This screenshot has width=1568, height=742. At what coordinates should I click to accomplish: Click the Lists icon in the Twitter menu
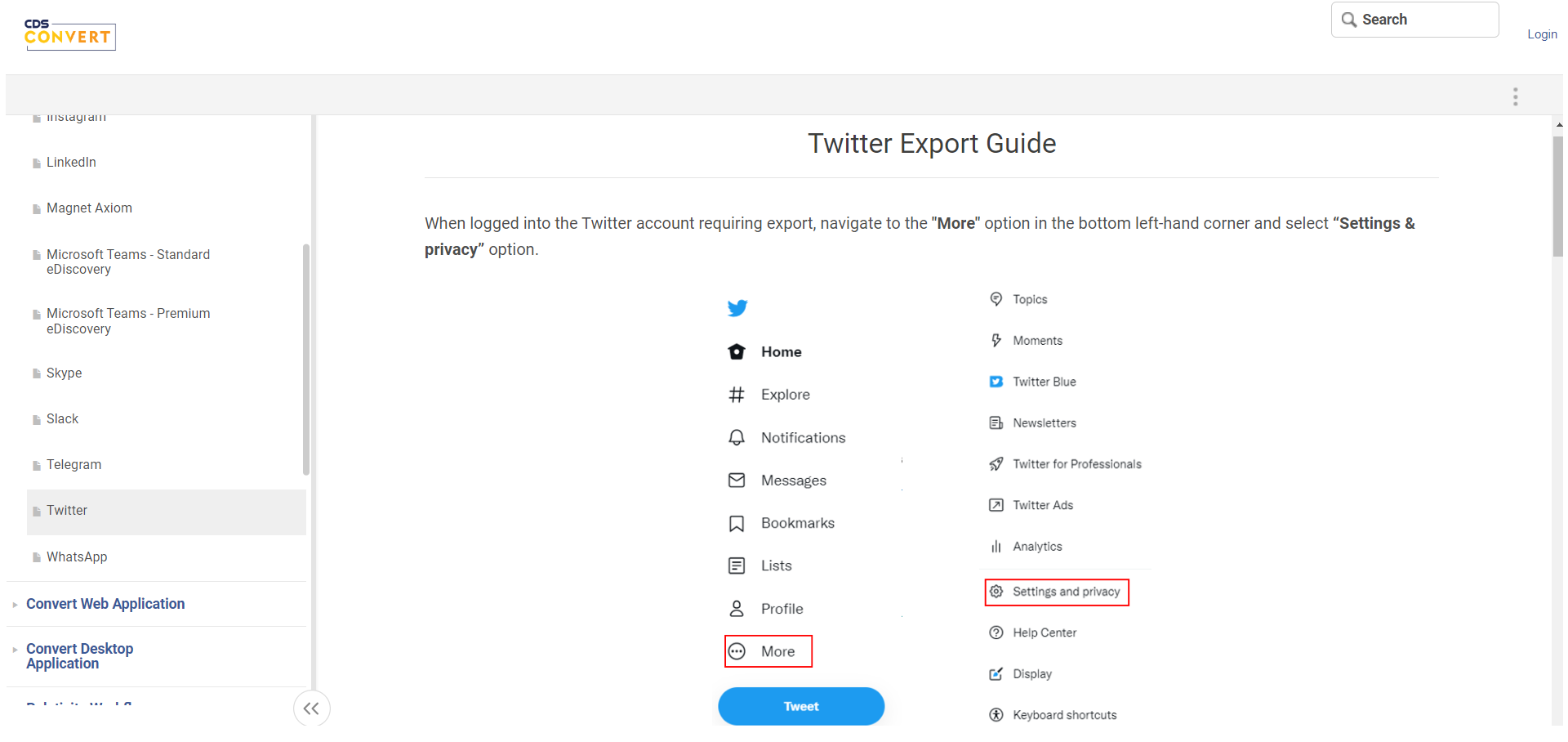click(737, 565)
